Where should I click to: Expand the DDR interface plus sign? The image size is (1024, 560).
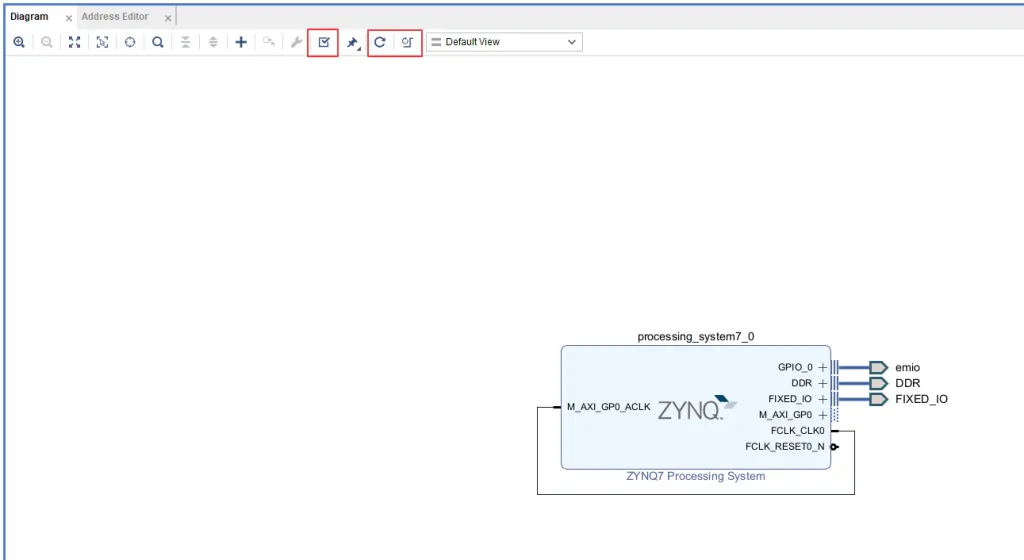point(823,383)
